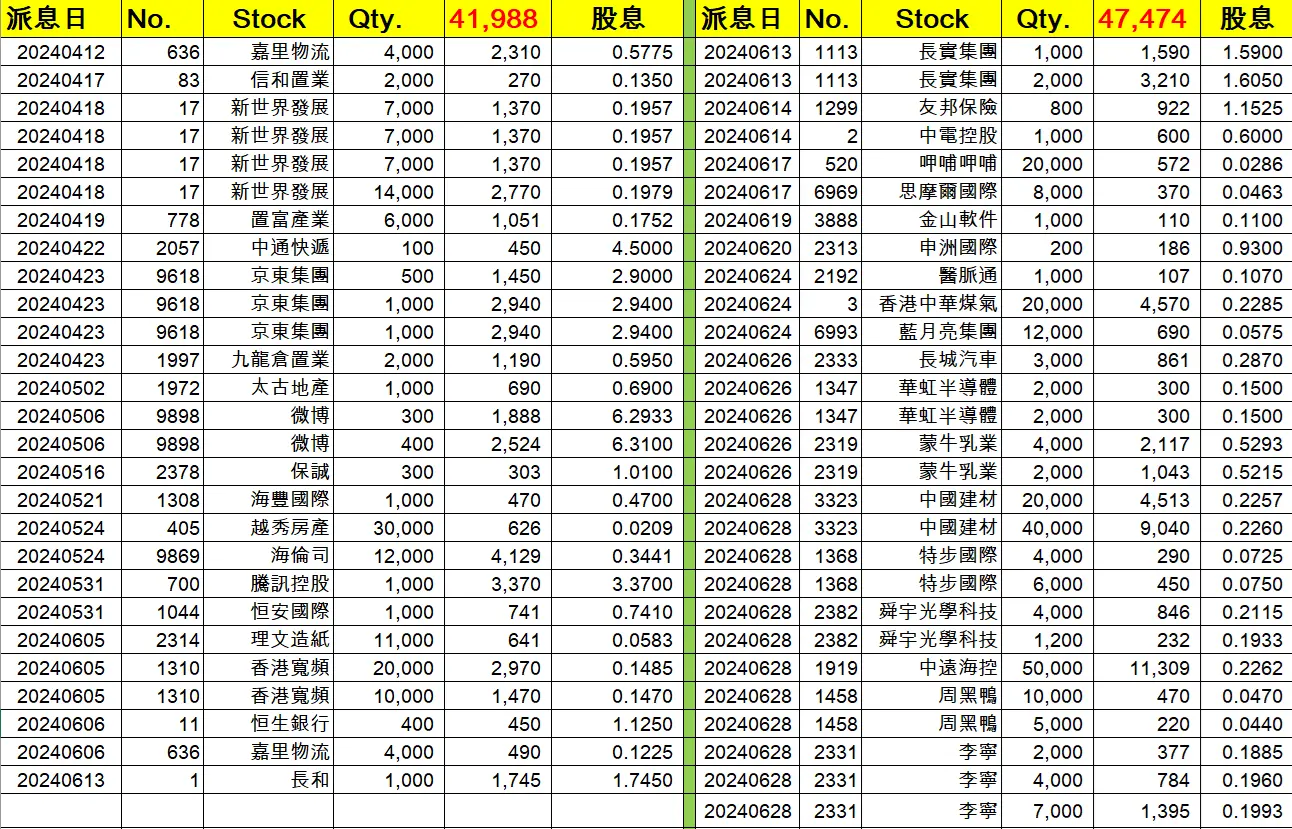The width and height of the screenshot is (1292, 829).
Task: Select the 金山軟件 stock cell
Action: pos(932,220)
